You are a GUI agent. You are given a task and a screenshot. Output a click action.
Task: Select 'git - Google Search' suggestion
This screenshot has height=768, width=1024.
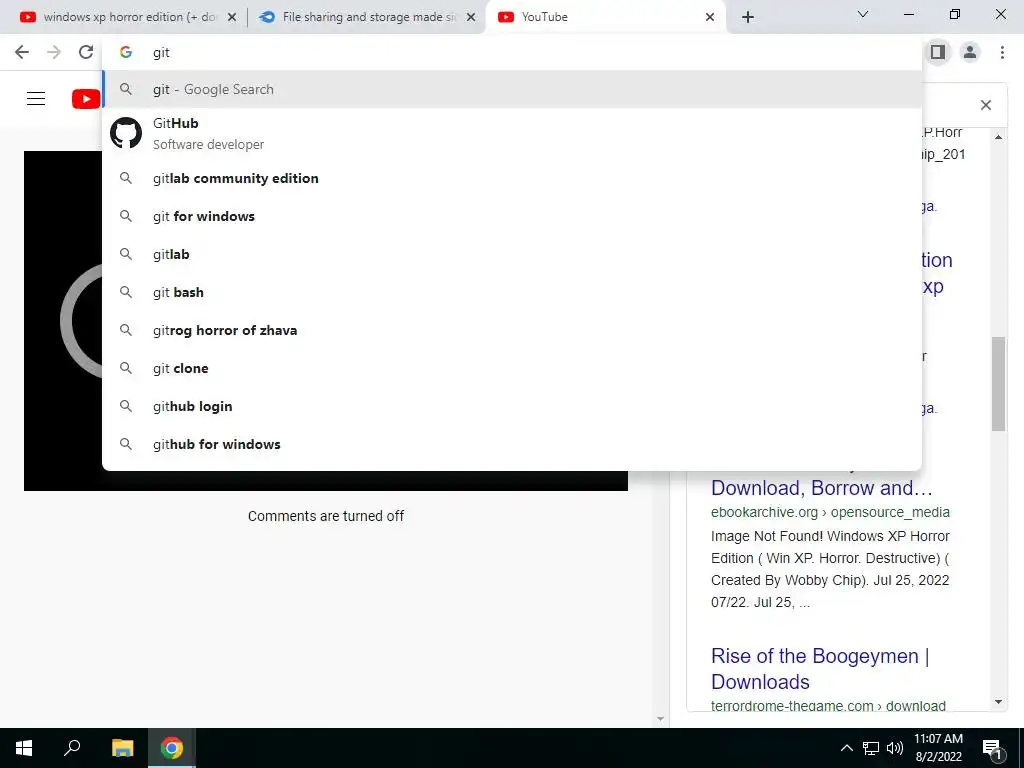512,89
